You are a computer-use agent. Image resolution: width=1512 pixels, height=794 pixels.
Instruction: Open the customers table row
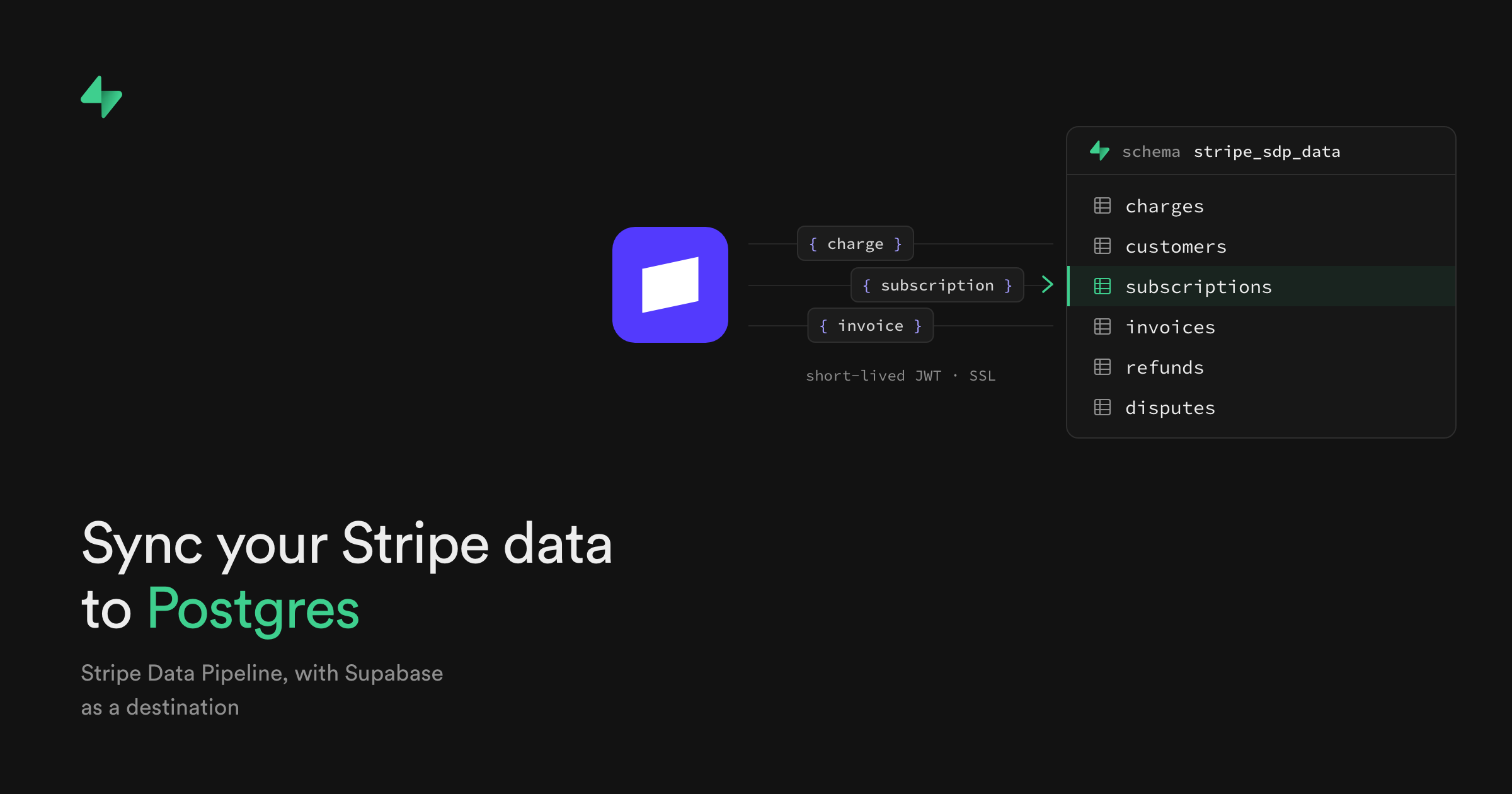point(1261,246)
